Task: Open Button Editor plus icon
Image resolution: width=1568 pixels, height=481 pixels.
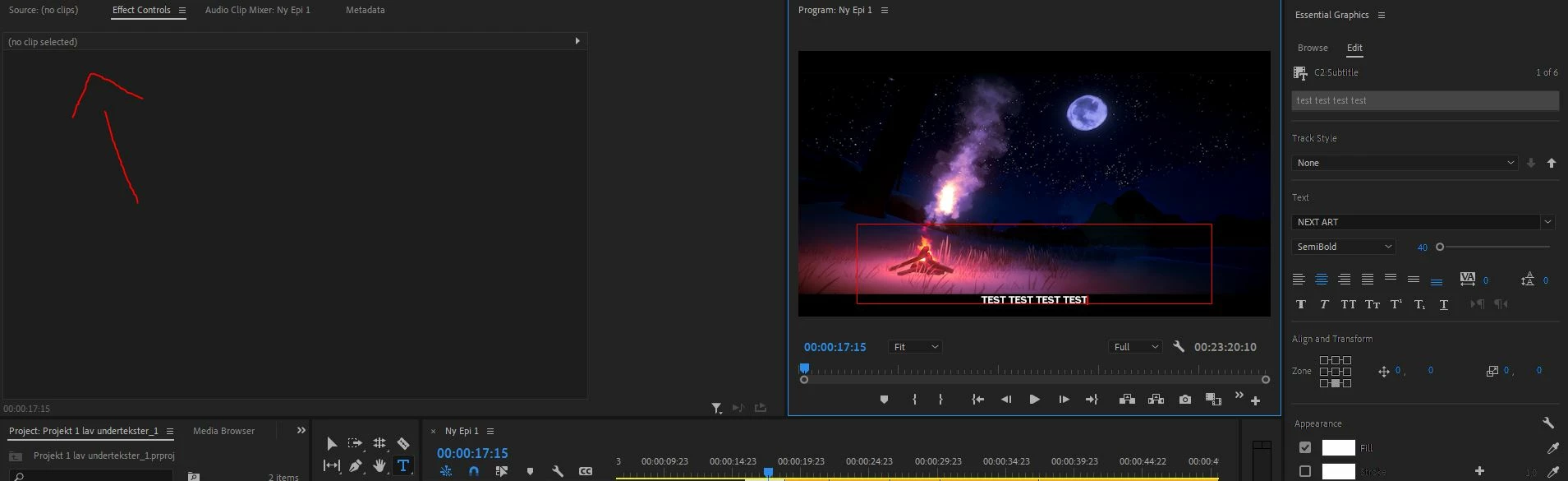Action: point(1255,400)
